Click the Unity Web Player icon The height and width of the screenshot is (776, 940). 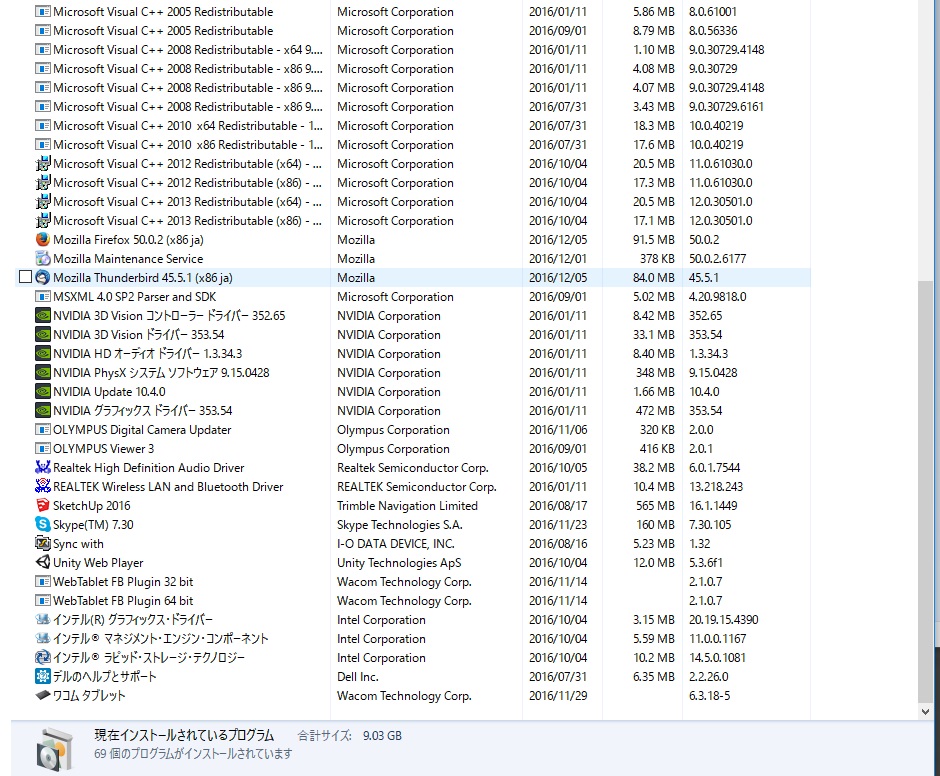pyautogui.click(x=43, y=563)
